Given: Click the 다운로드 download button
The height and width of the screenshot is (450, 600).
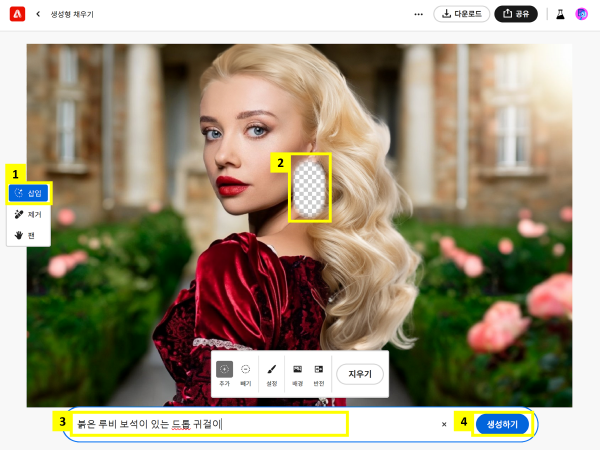Looking at the screenshot, I should [x=461, y=14].
